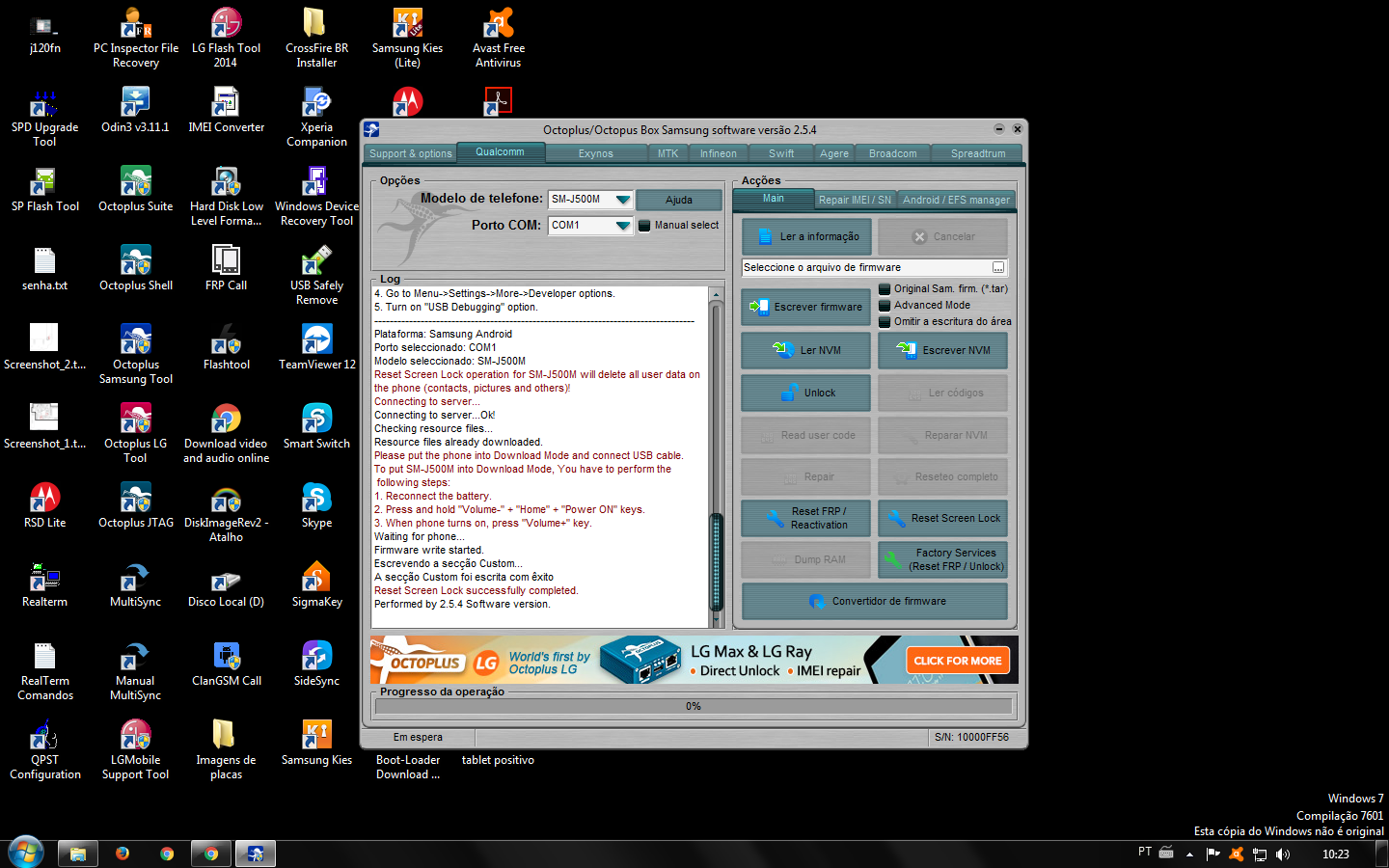Switch to the MTK tab
Viewport: 1389px width, 868px height.
[x=668, y=153]
